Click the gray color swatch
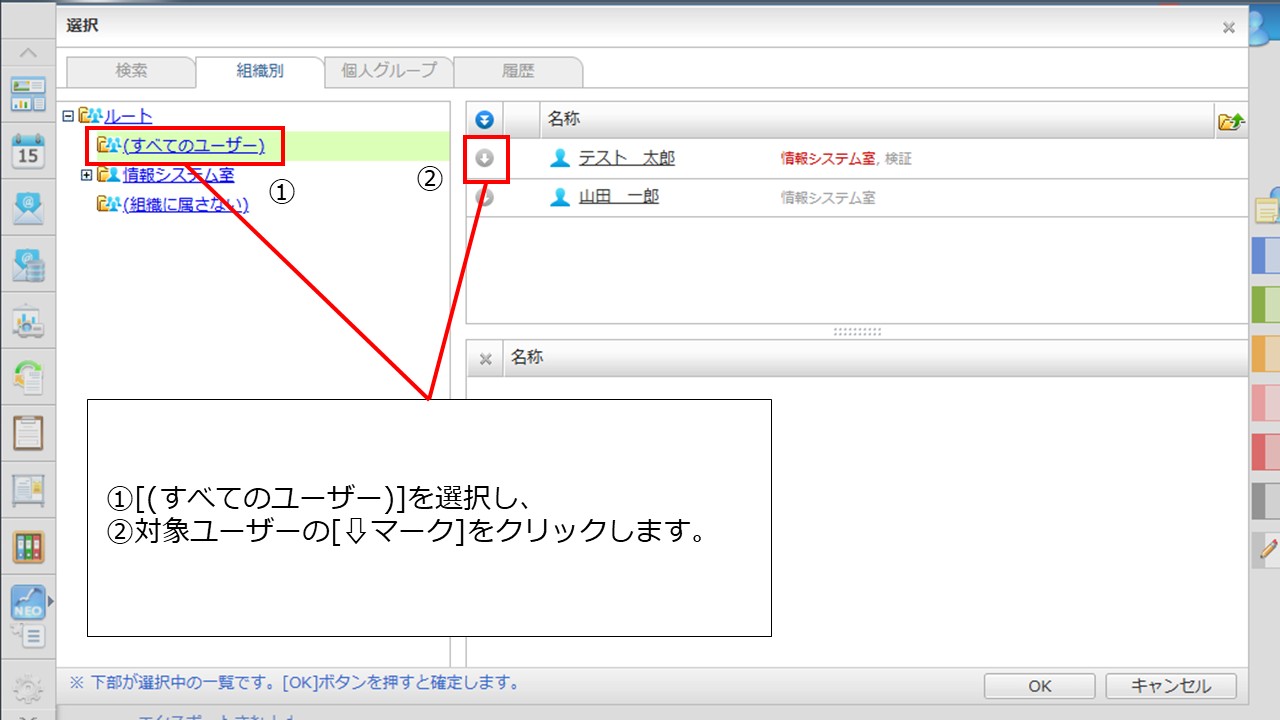Viewport: 1280px width, 720px height. tap(1266, 500)
